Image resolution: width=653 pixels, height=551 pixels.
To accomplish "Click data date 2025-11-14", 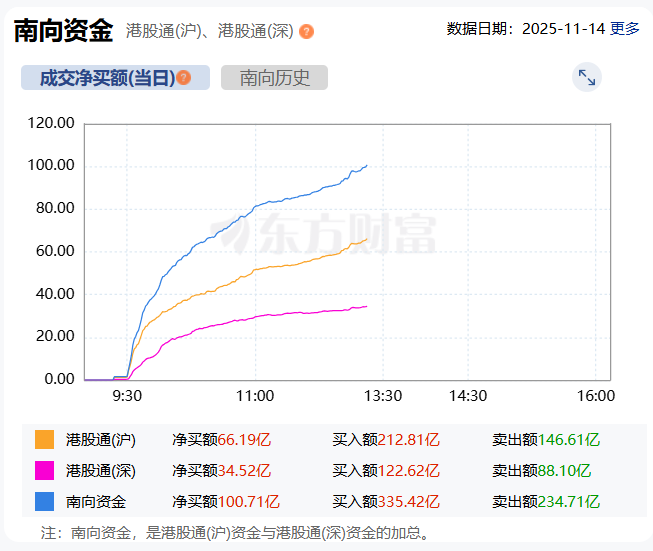I will (x=563, y=29).
